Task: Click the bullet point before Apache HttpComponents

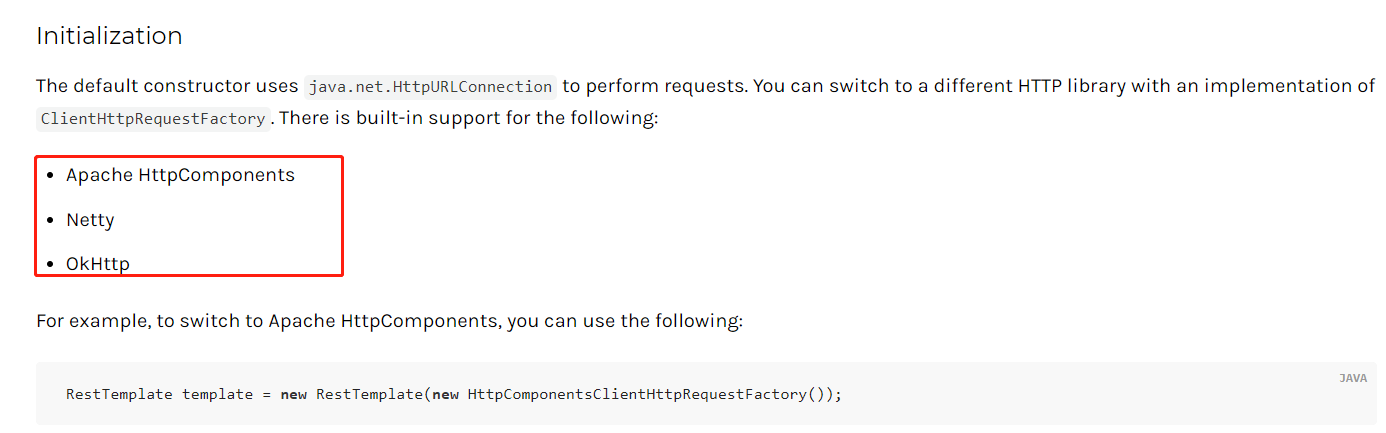Action: (51, 176)
